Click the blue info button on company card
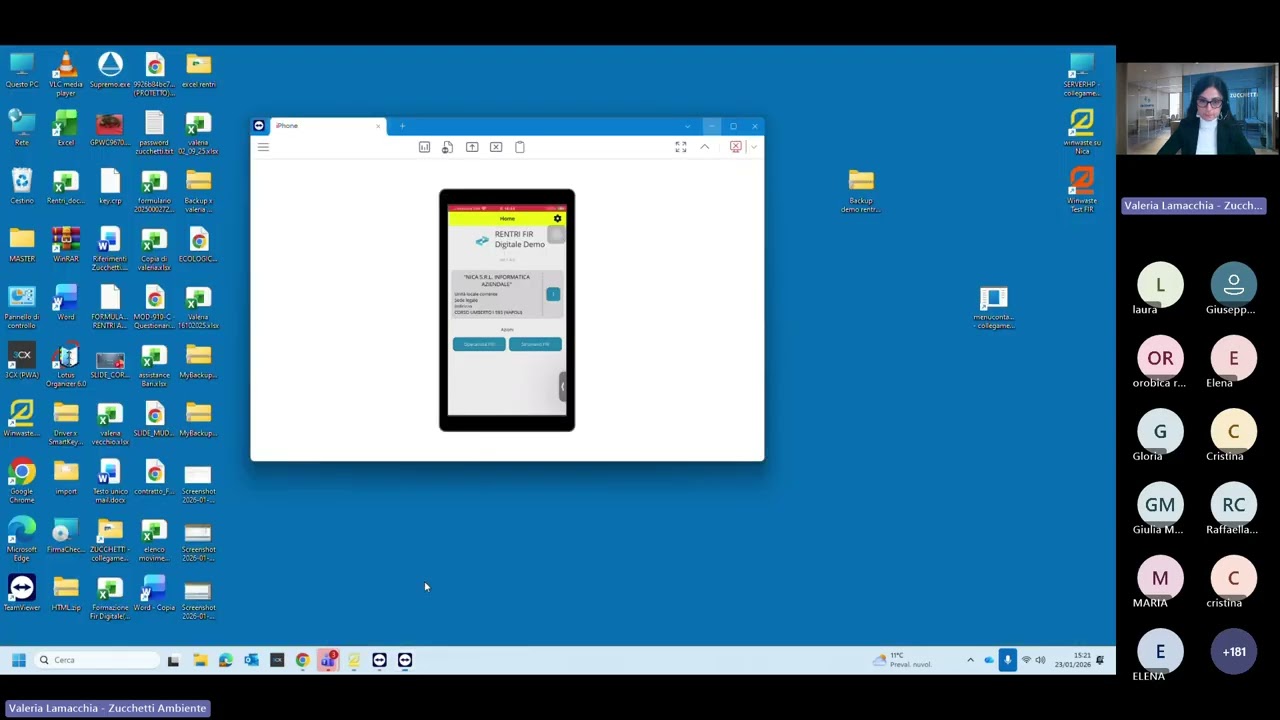 (x=553, y=294)
